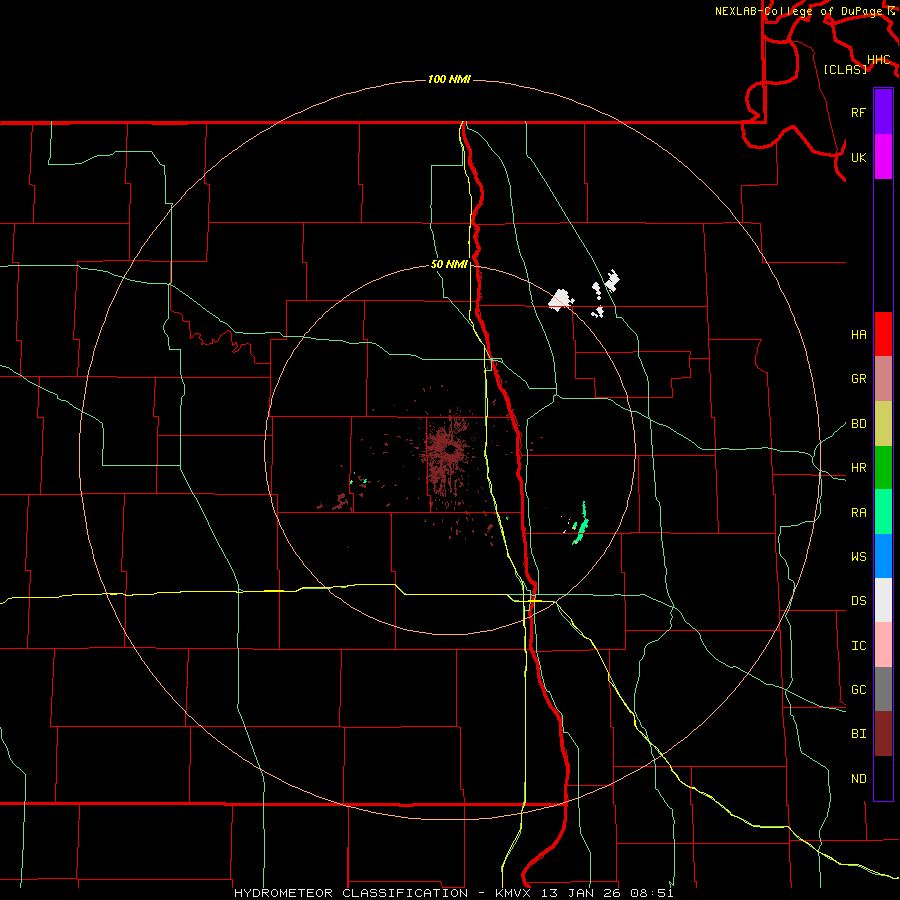Click the WS blue legend swatch
Viewport: 900px width, 900px height.
point(883,556)
